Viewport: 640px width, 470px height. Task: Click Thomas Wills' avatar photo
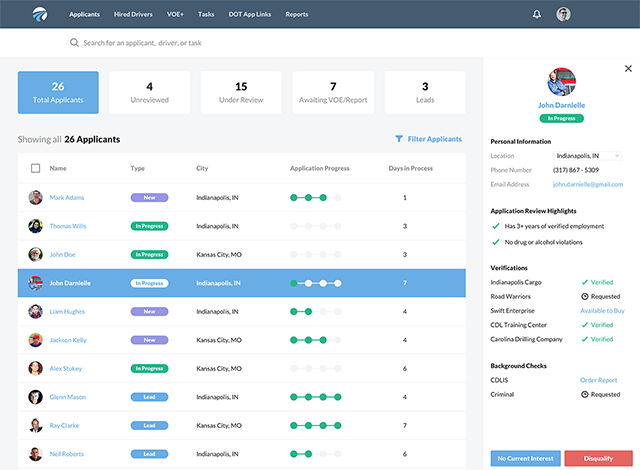(x=36, y=226)
